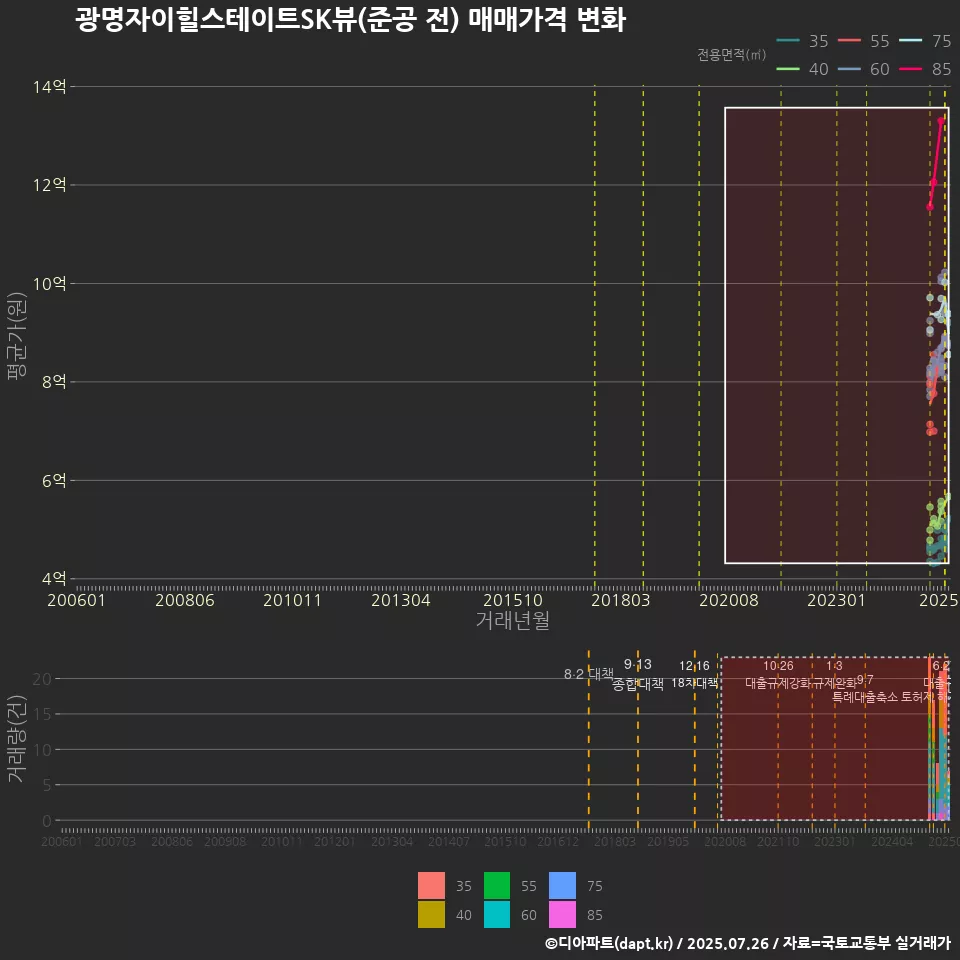Click the 201407 date label under the volume chart
This screenshot has width=960, height=960.
coord(449,842)
